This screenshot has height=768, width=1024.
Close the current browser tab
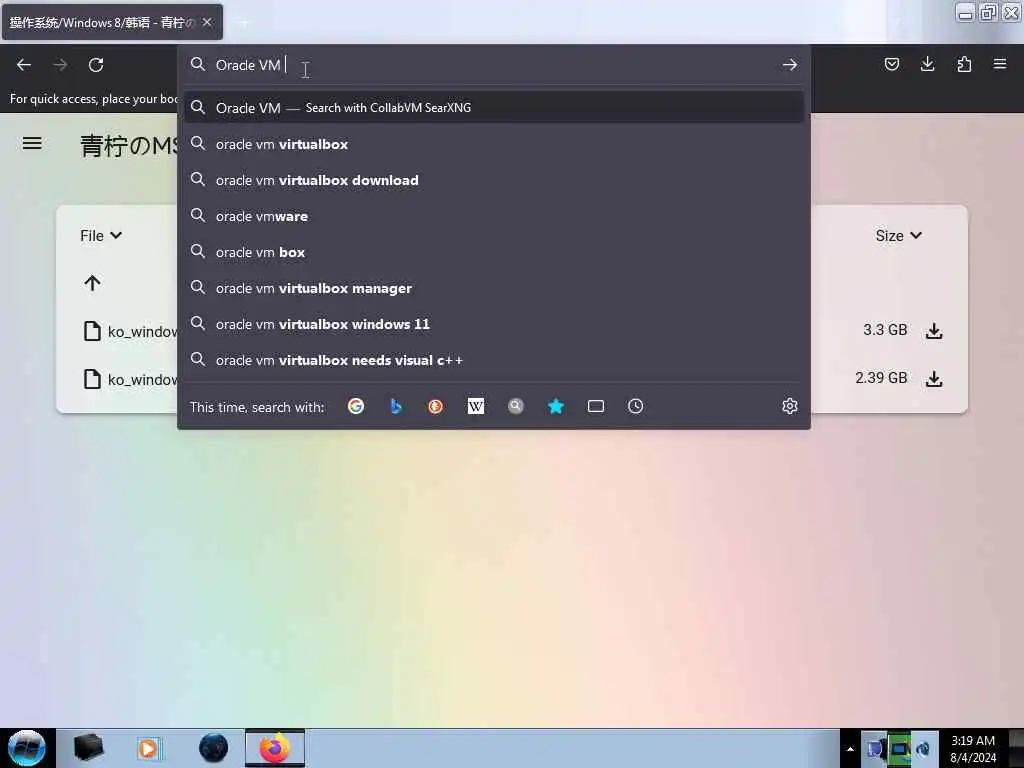tap(207, 22)
